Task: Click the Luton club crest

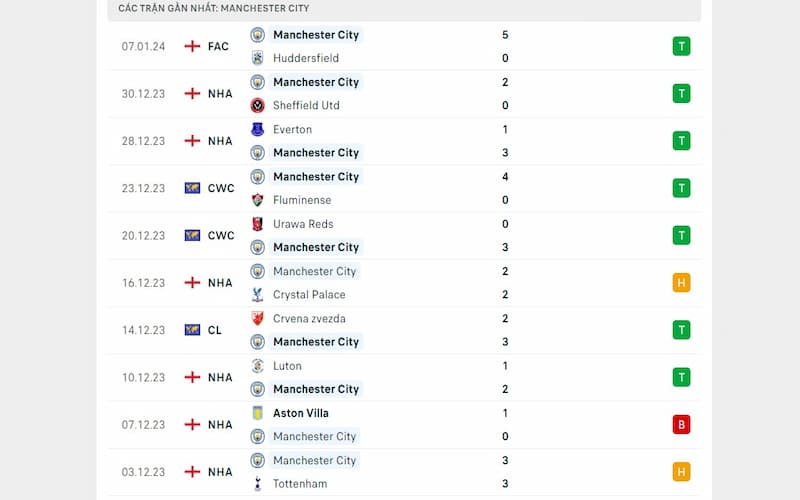Action: click(258, 366)
